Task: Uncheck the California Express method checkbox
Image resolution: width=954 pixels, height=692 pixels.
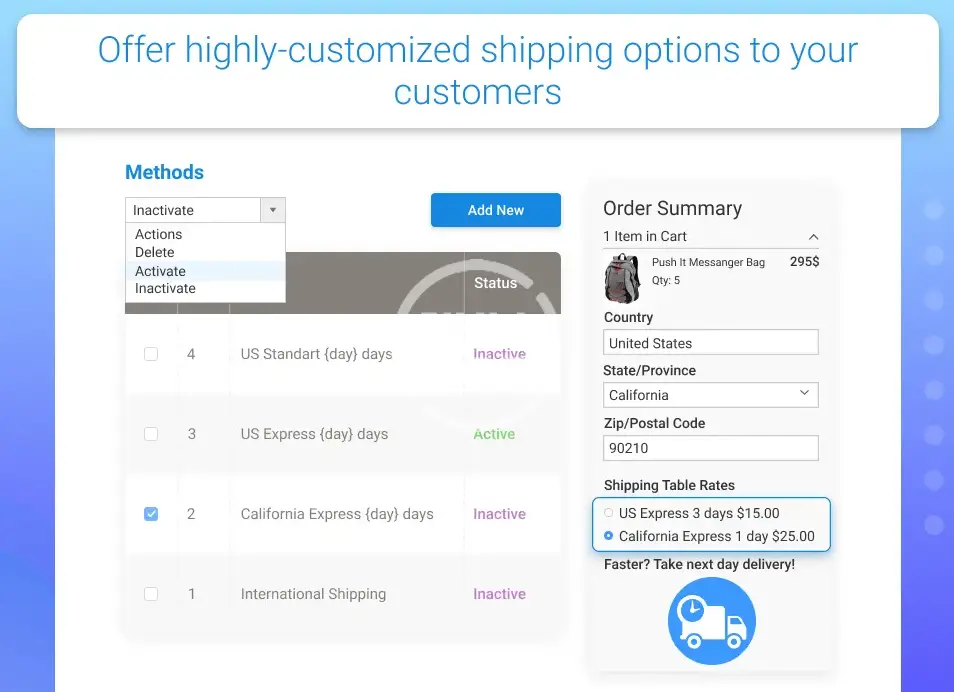Action: 151,514
